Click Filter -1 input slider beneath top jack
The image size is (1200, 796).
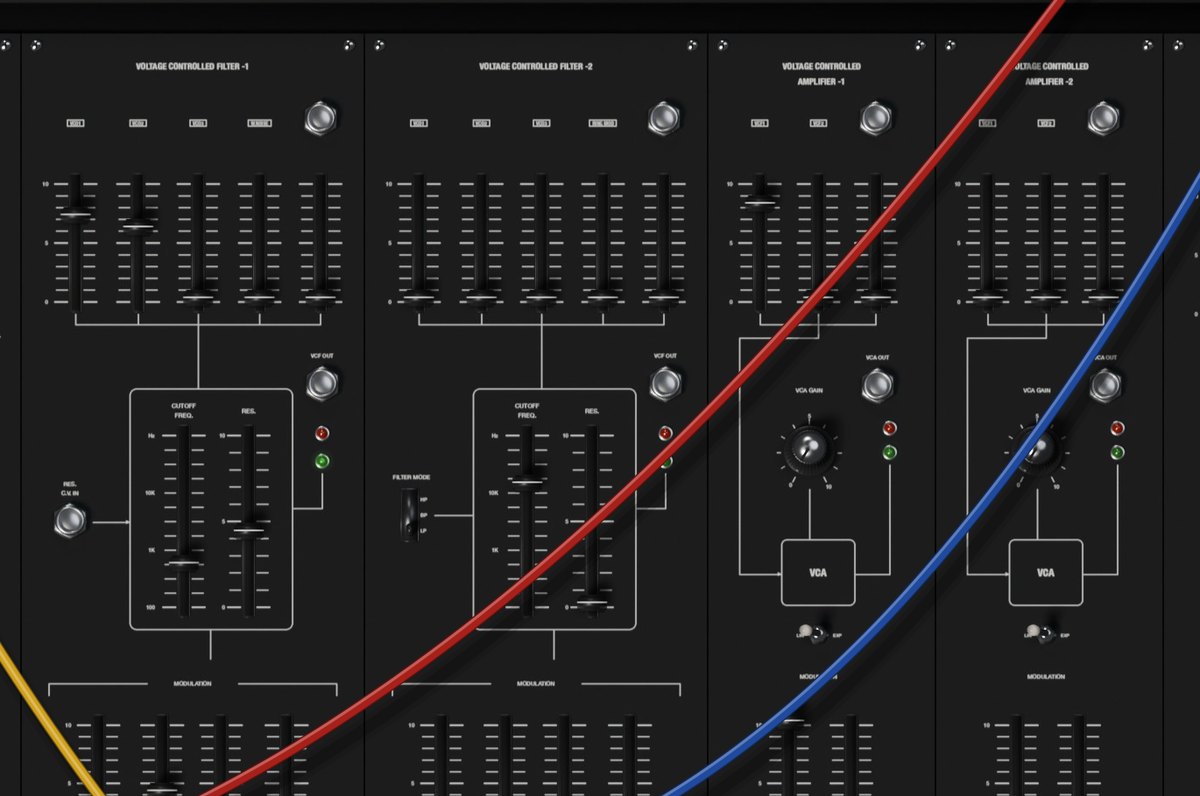pos(320,297)
